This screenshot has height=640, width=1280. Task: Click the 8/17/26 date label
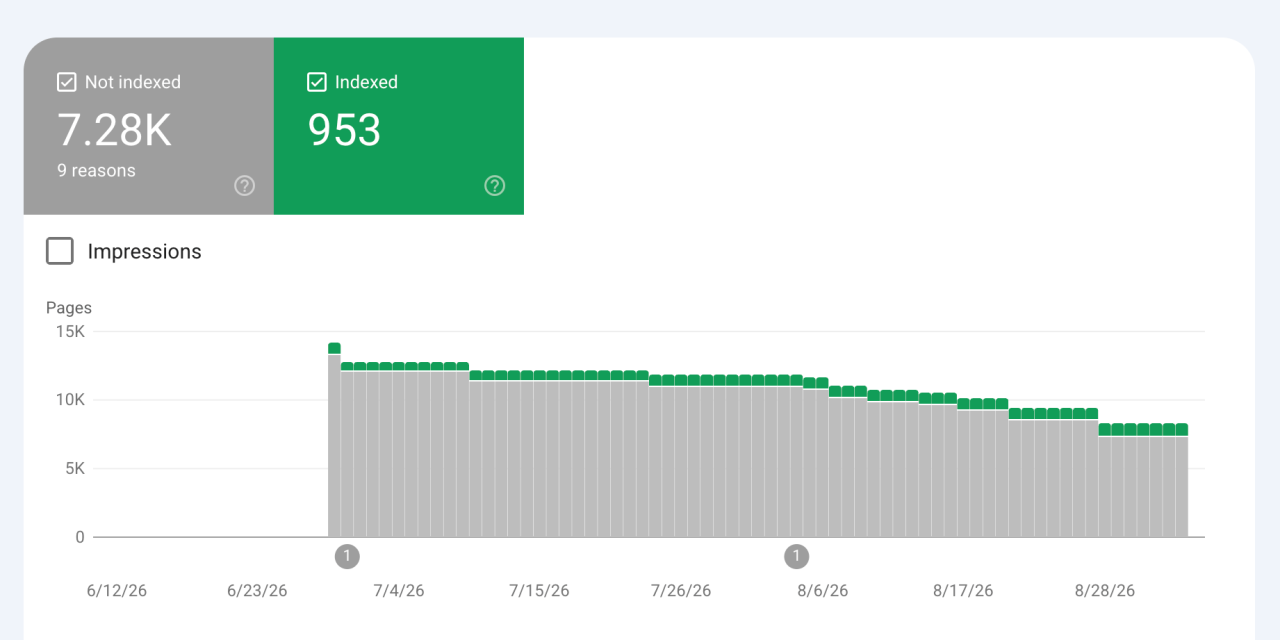coord(964,591)
